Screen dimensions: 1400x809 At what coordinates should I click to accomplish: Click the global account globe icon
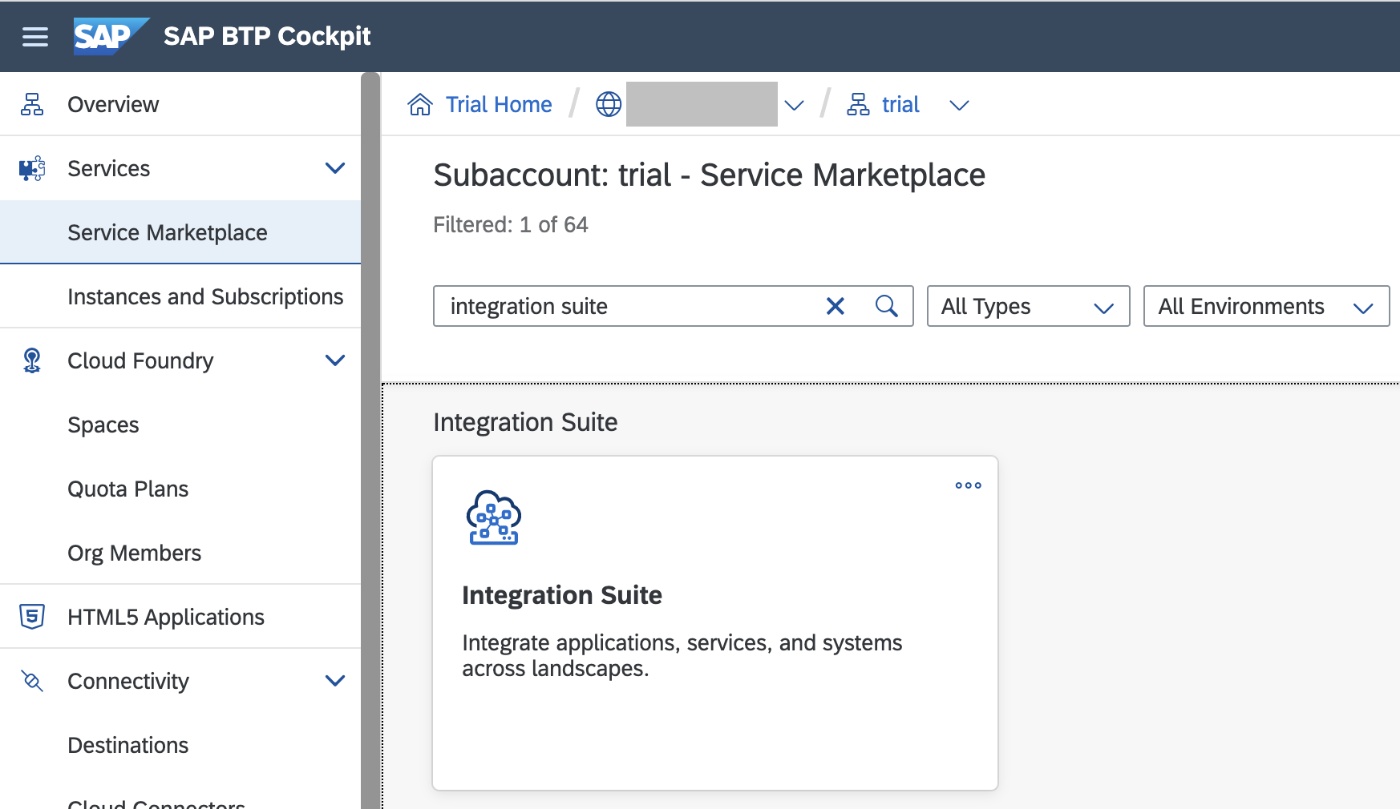pos(608,104)
